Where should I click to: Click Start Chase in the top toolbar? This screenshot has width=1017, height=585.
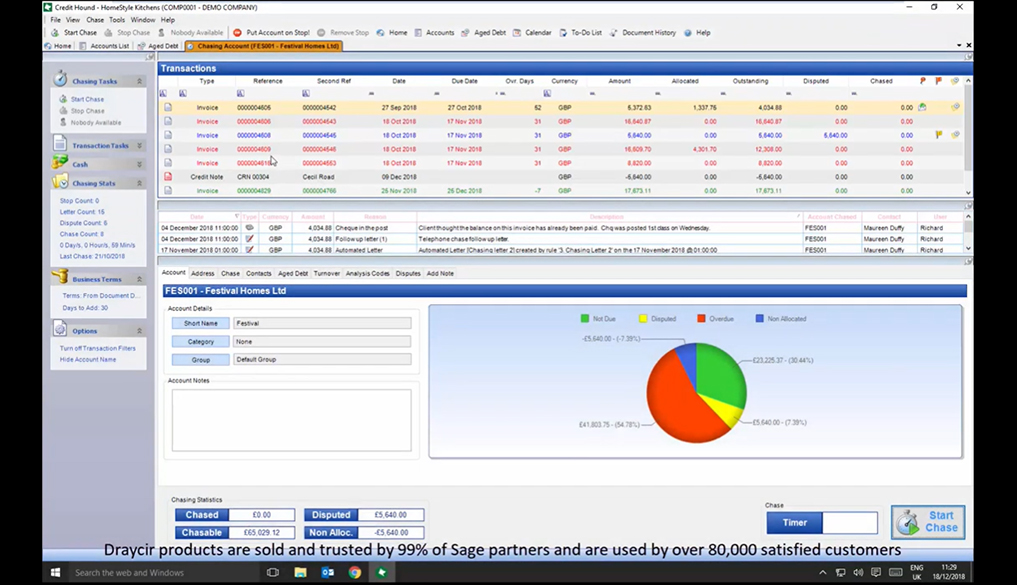point(74,32)
